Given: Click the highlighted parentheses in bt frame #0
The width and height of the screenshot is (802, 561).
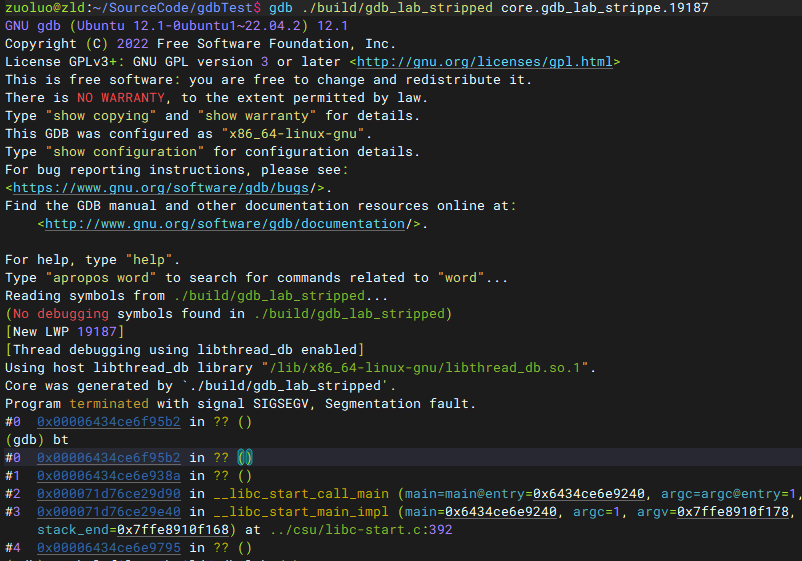Looking at the screenshot, I should pyautogui.click(x=245, y=458).
